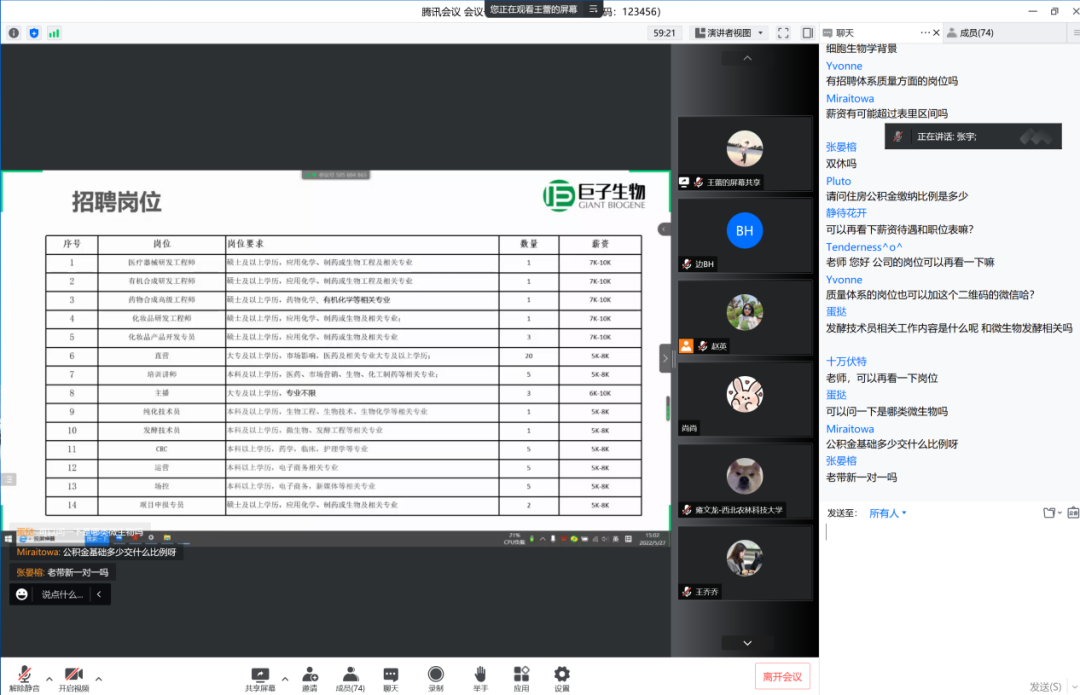Expand the 发送至 所有人 recipient dropdown
This screenshot has height=695, width=1080.
click(888, 513)
